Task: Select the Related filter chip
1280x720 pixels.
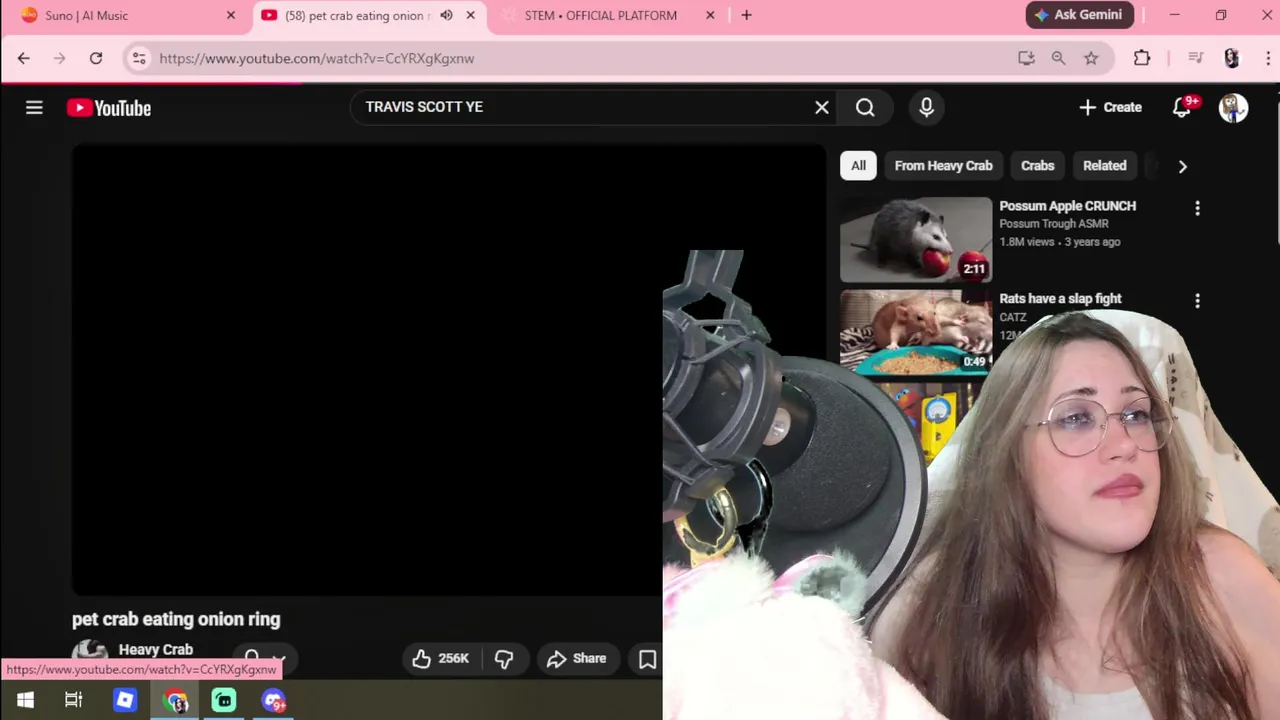Action: pyautogui.click(x=1104, y=166)
